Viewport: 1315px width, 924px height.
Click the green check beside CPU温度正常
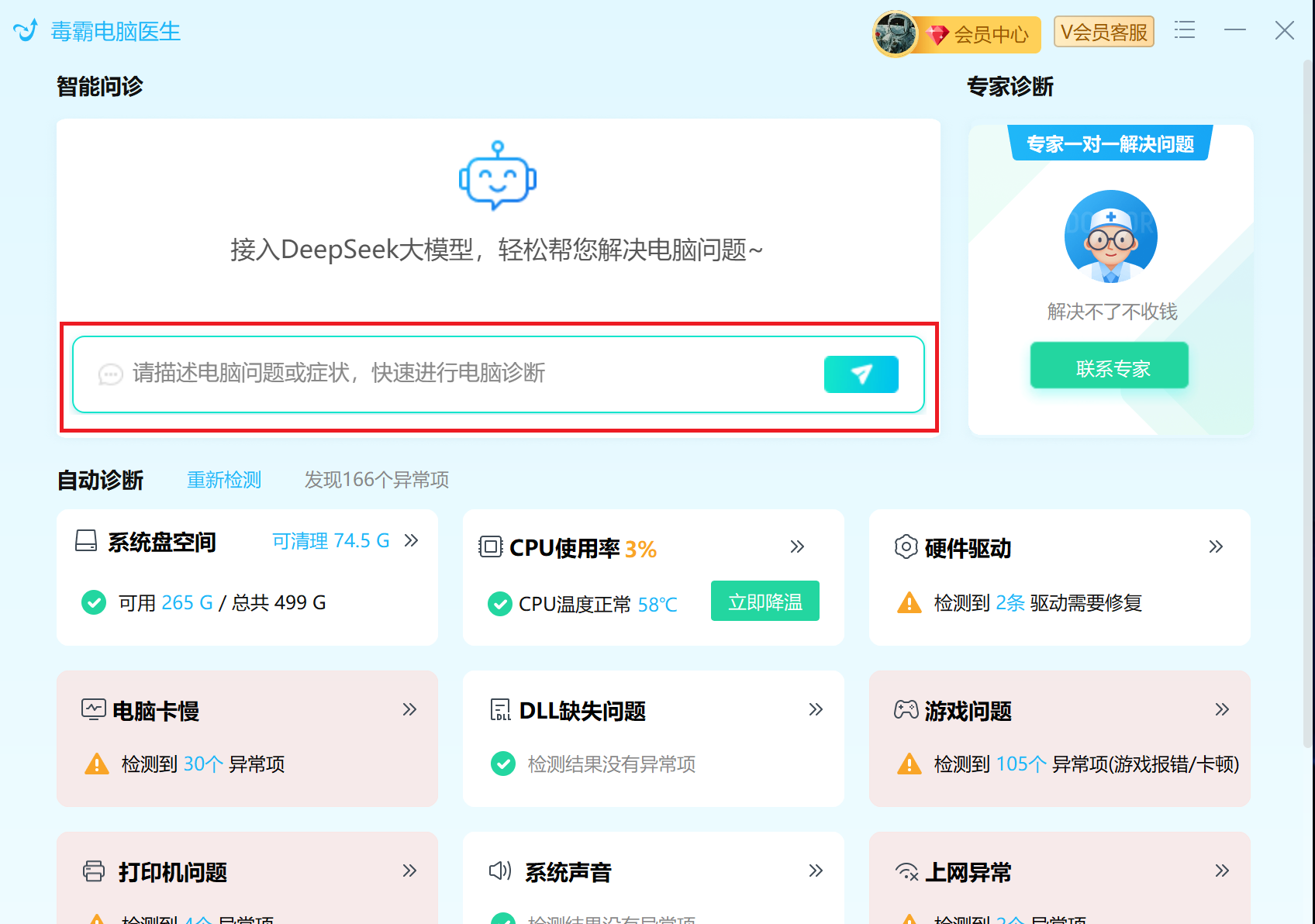coord(500,603)
